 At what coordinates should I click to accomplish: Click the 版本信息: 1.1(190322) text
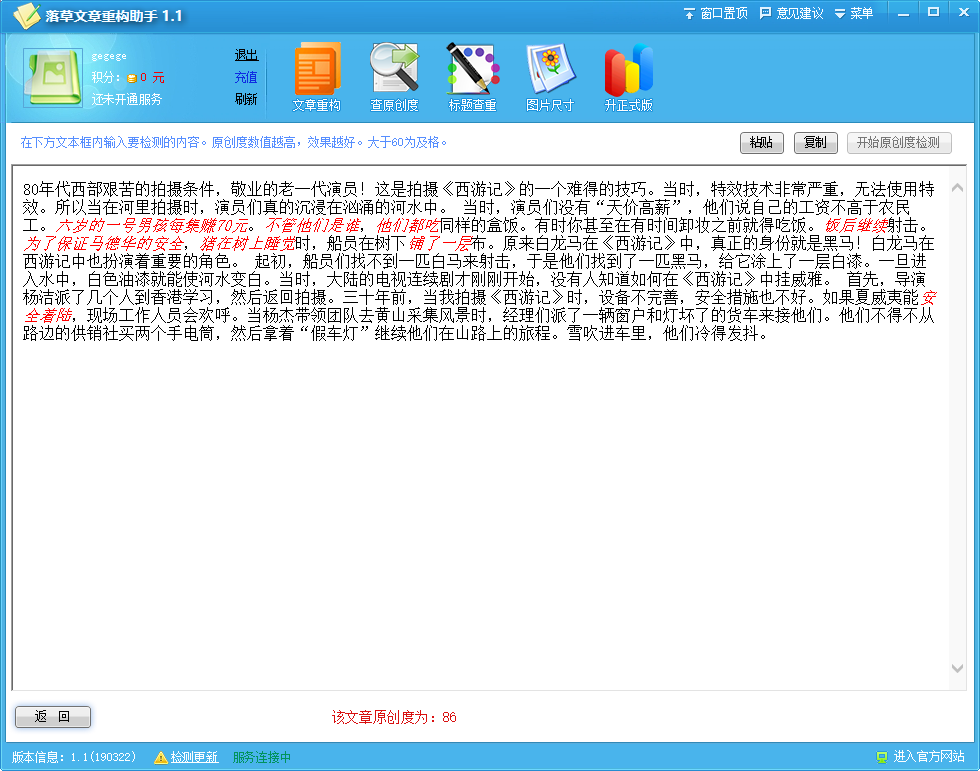tap(74, 757)
